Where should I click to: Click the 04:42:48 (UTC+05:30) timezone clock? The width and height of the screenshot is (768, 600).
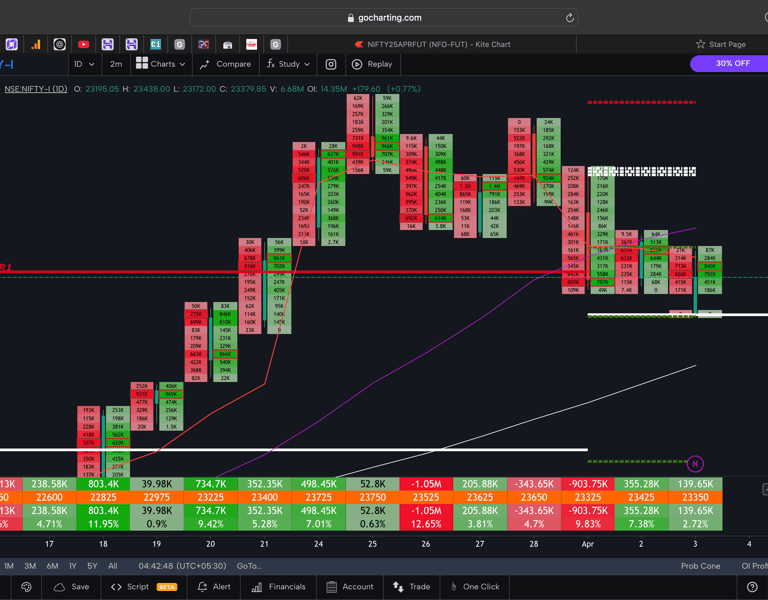pos(182,566)
